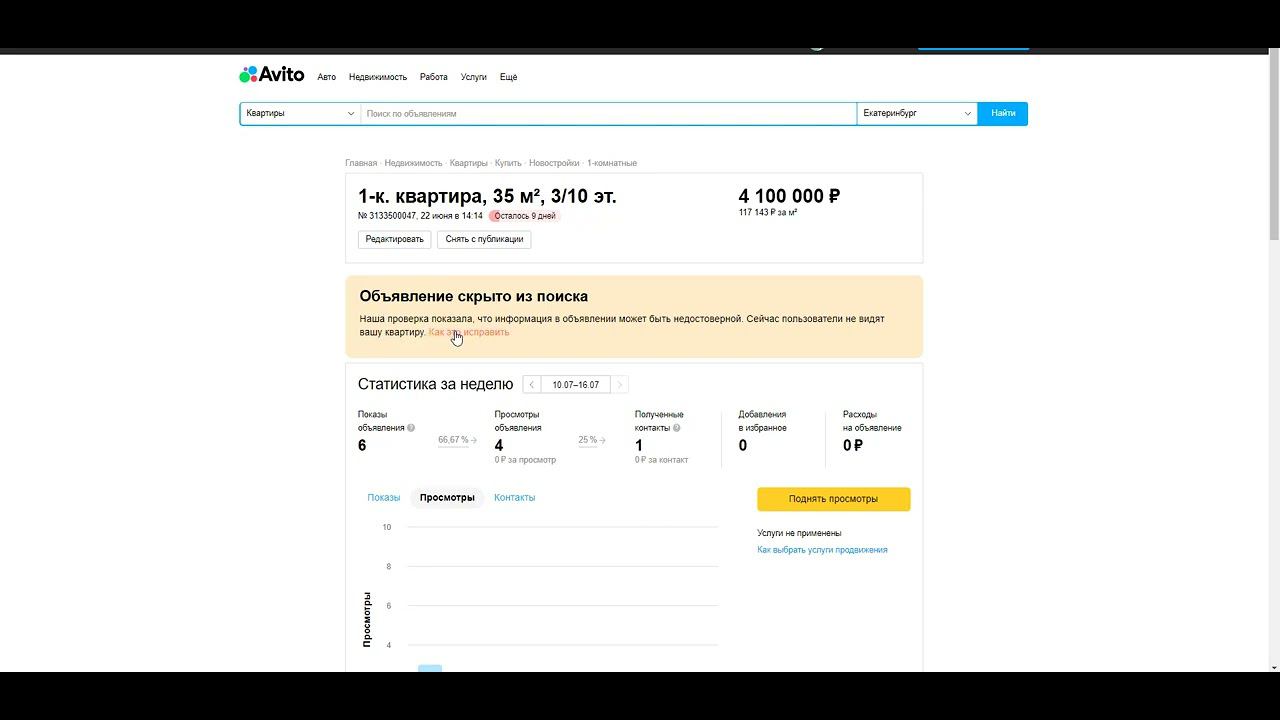Click the price 4 100 000 ₽

coord(789,196)
